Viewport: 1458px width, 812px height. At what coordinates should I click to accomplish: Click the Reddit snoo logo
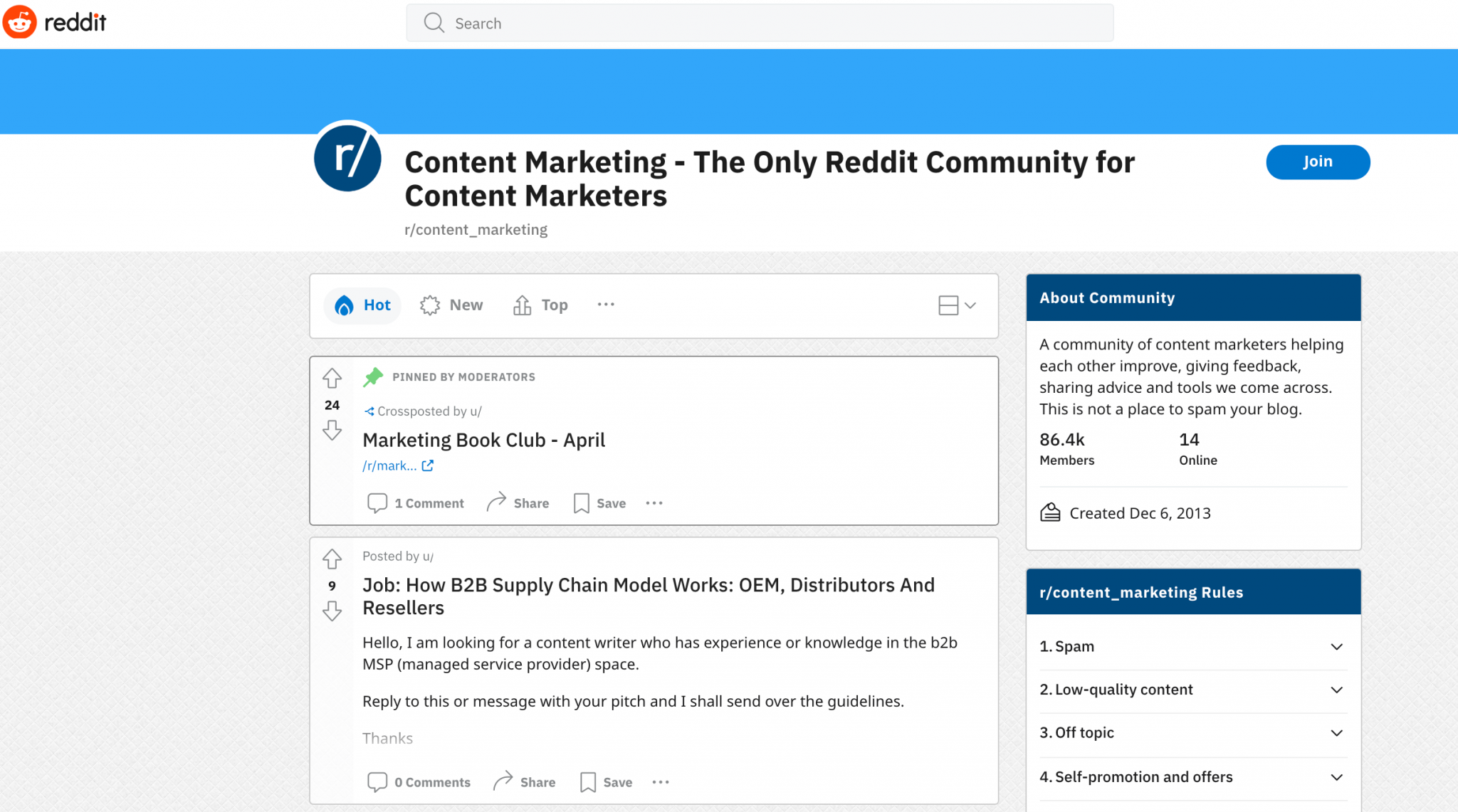(x=19, y=22)
